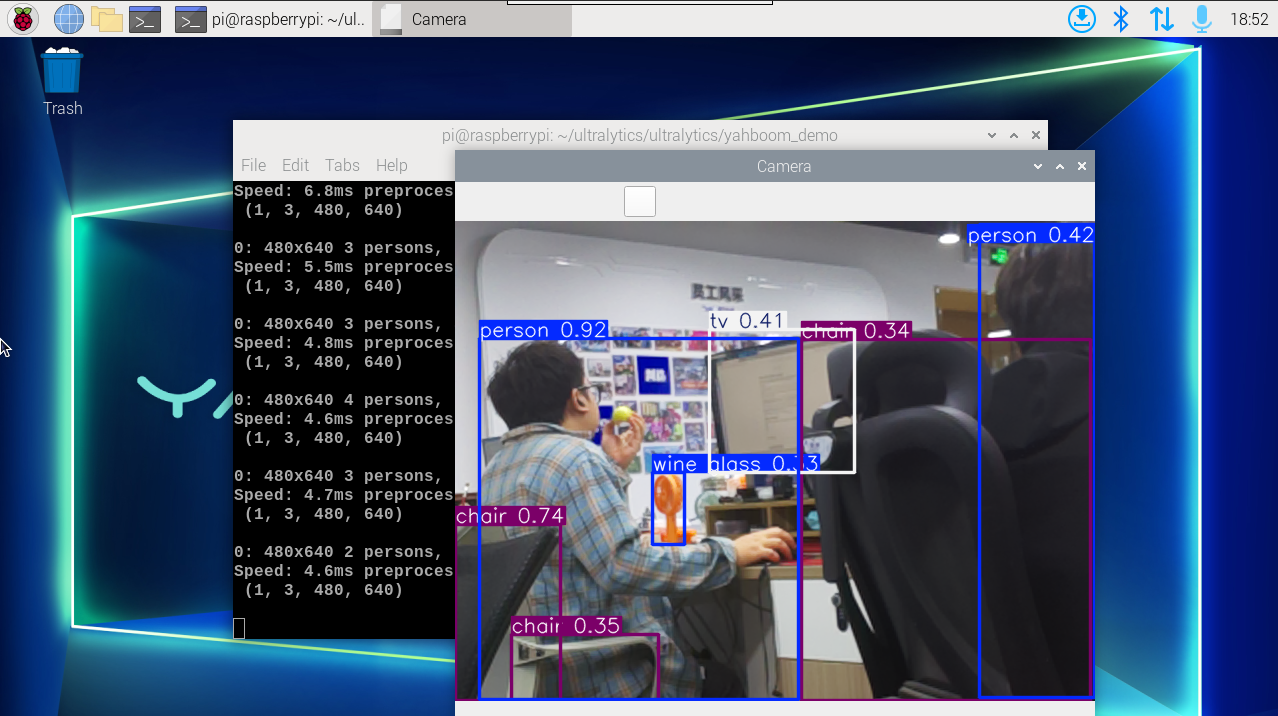The height and width of the screenshot is (716, 1278).
Task: Click the 'chair 0.74' detection label
Action: [511, 516]
